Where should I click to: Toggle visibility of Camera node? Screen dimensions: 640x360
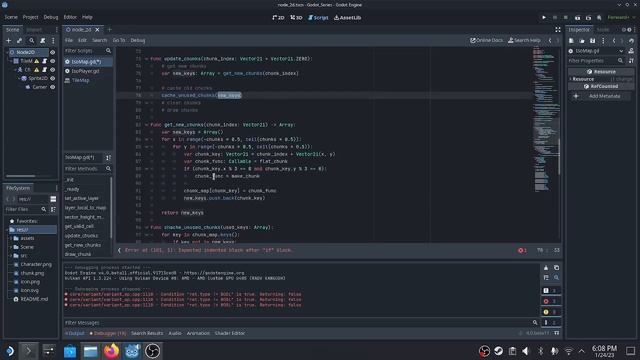click(52, 87)
